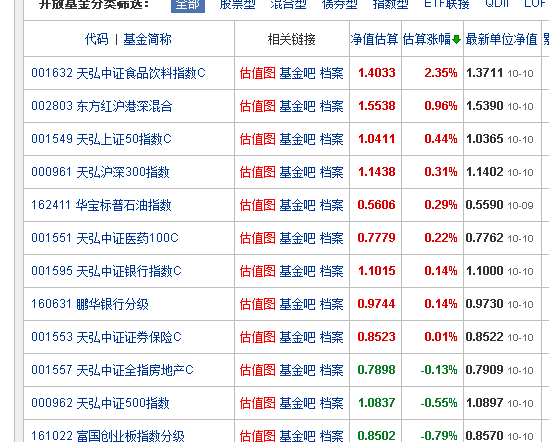The image size is (549, 442).
Task: Open fund 000962 天弘中证500指数
Action: [x=100, y=403]
